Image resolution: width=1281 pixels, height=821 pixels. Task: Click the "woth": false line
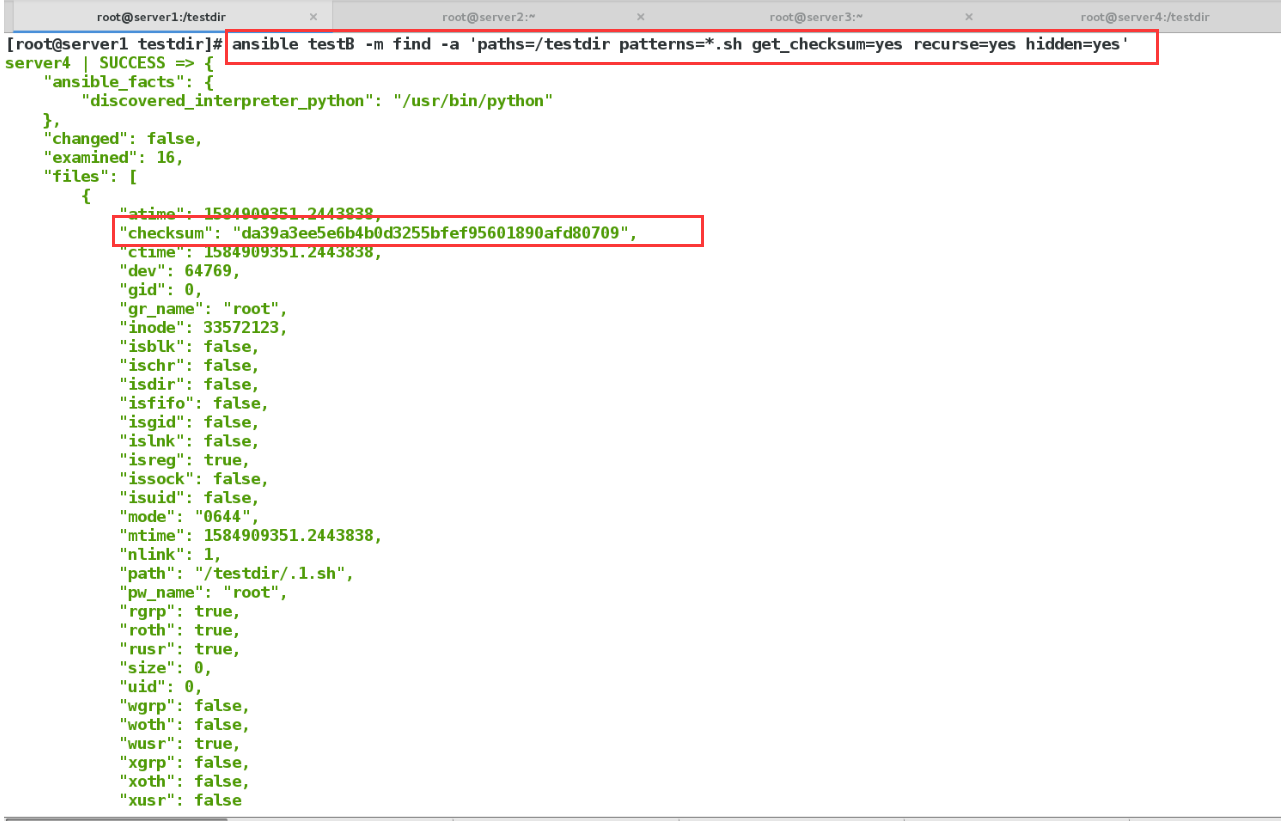click(x=184, y=725)
